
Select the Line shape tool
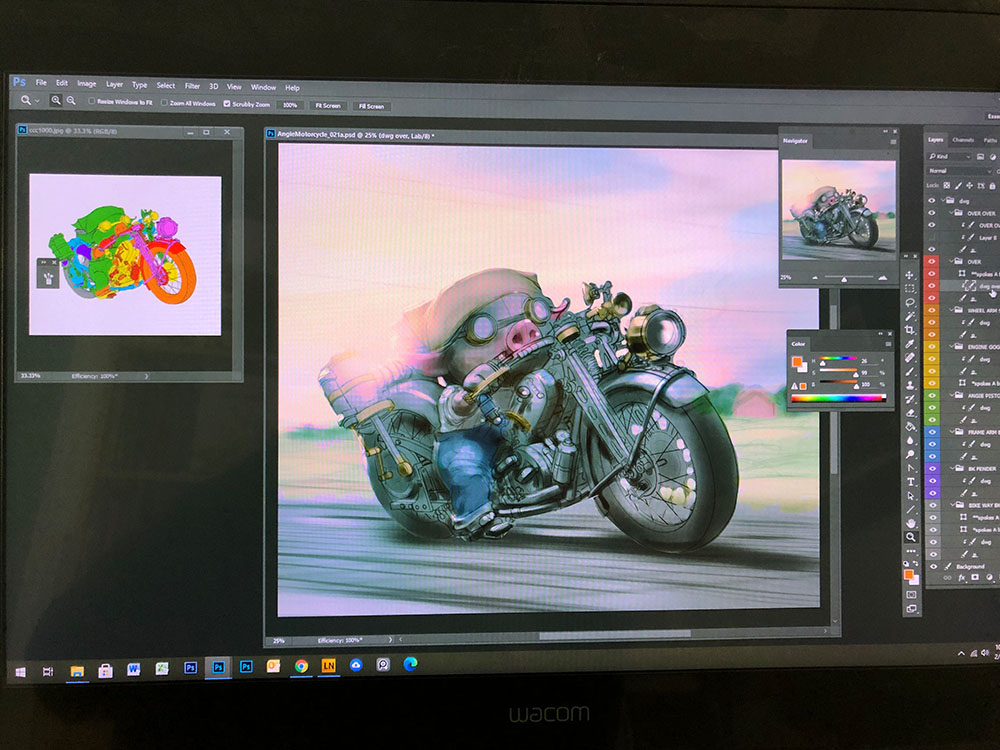tap(911, 509)
